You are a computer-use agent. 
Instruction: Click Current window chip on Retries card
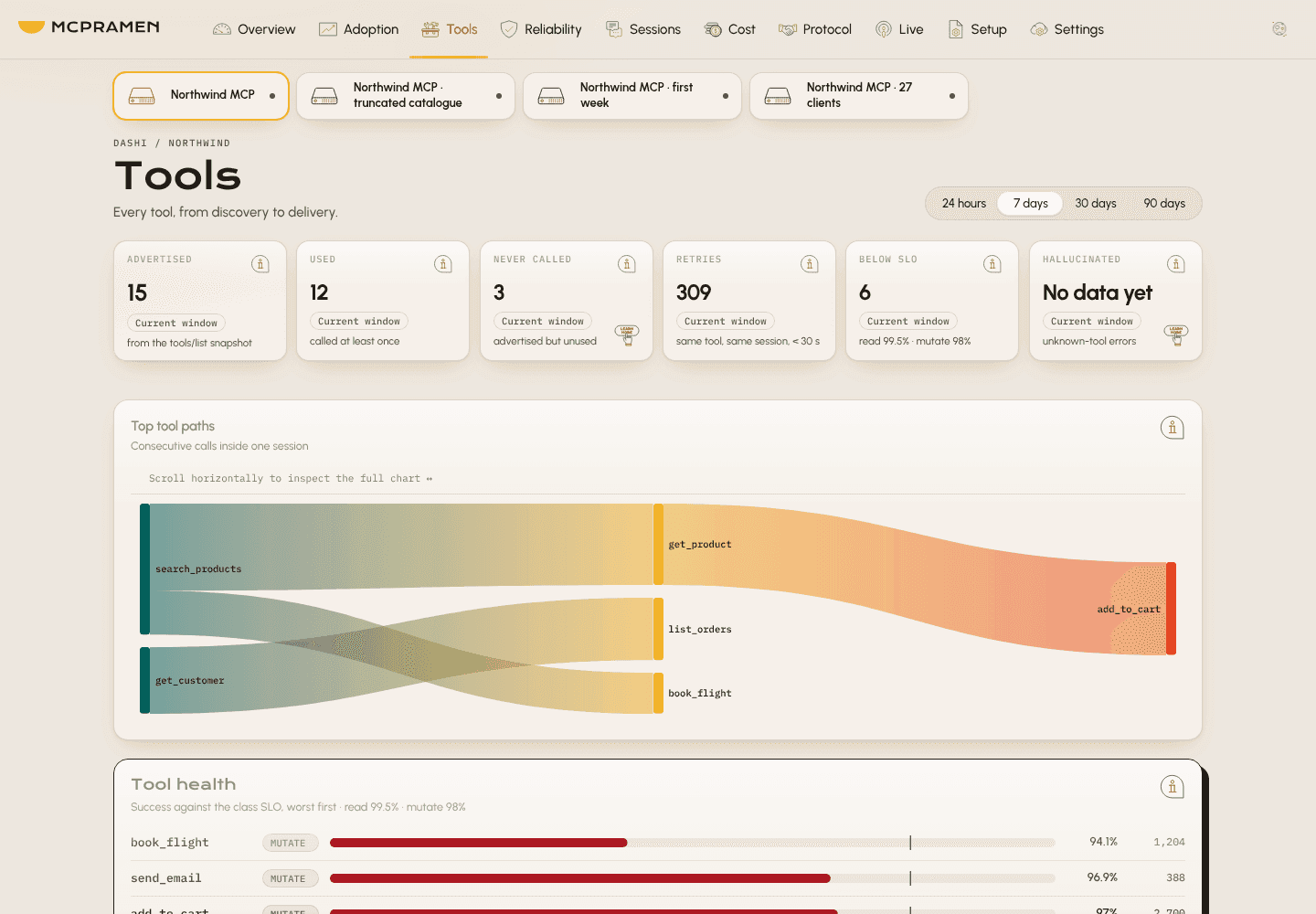tap(726, 321)
